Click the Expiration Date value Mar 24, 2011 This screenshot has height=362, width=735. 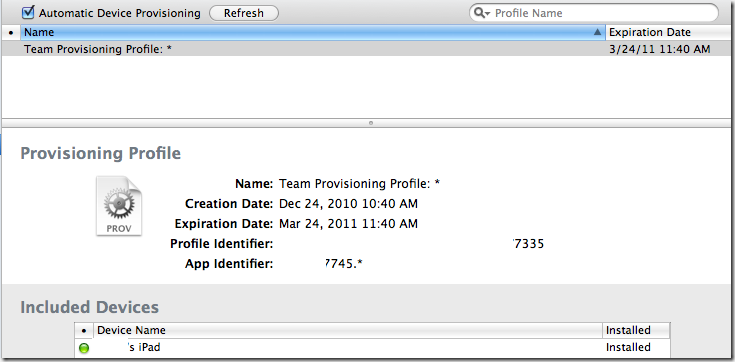pos(348,224)
